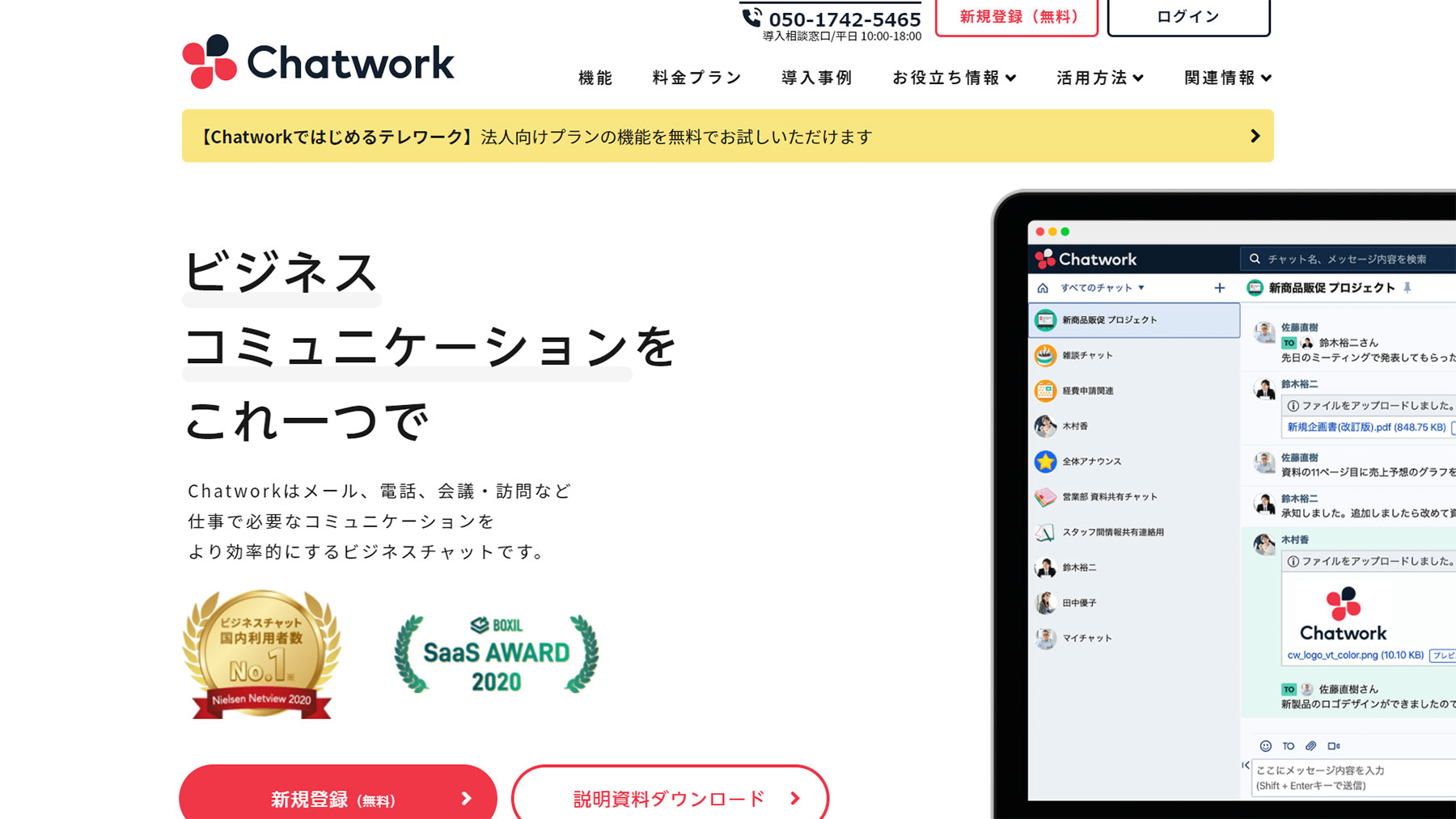This screenshot has width=1456, height=819.
Task: Open chat with 木村香 in list
Action: point(1134,426)
